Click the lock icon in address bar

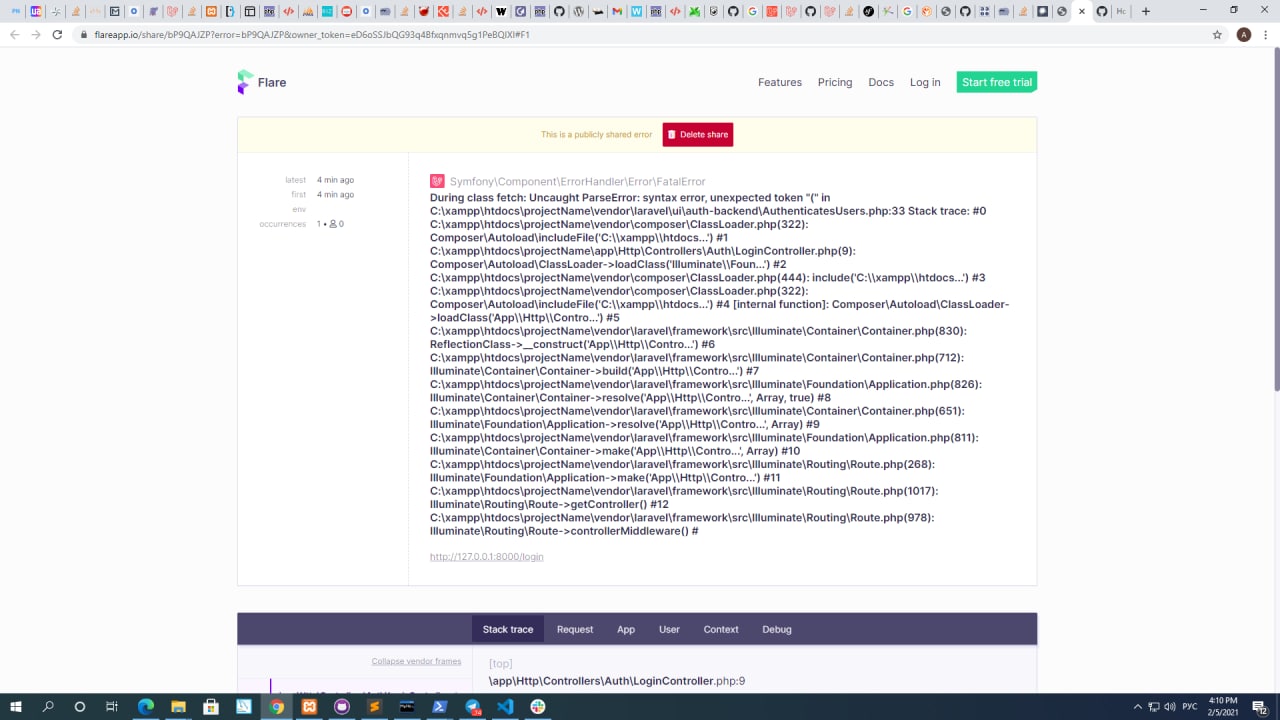[x=85, y=34]
